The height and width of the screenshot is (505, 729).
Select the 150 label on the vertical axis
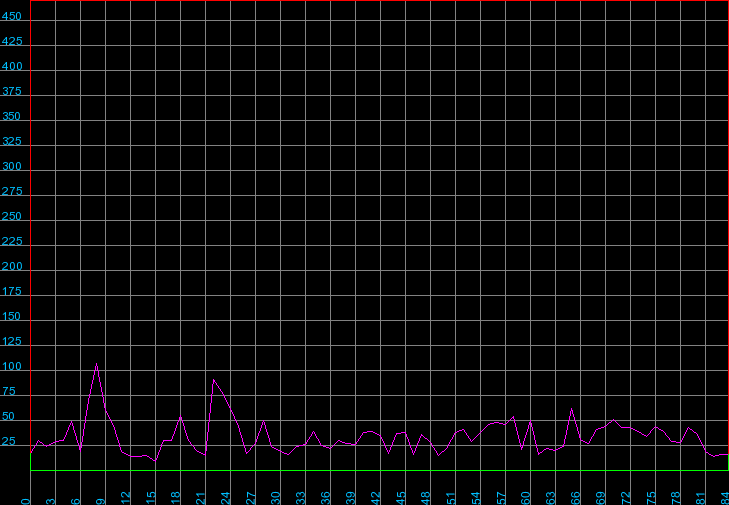12,317
